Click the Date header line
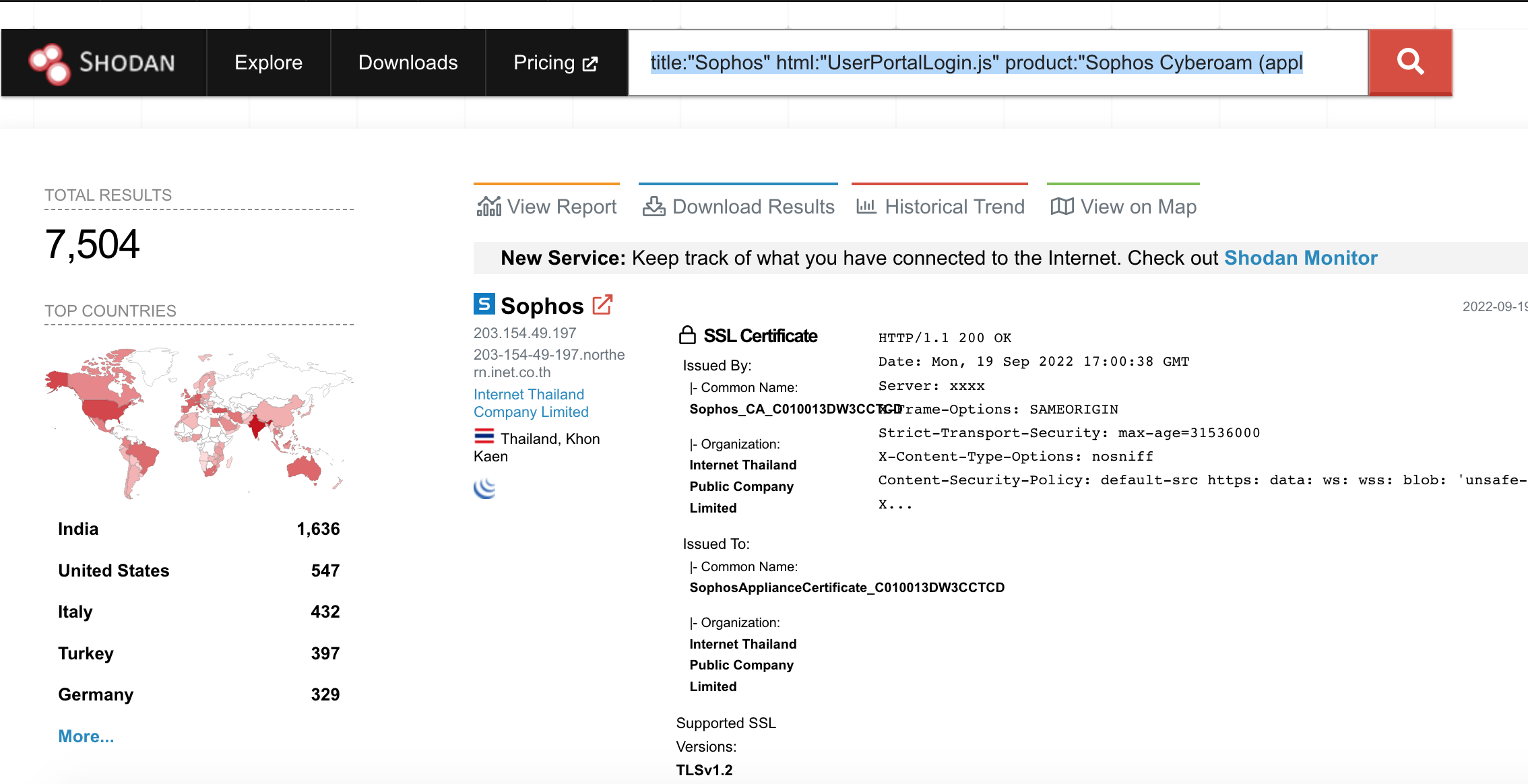The height and width of the screenshot is (784, 1528). tap(1033, 361)
